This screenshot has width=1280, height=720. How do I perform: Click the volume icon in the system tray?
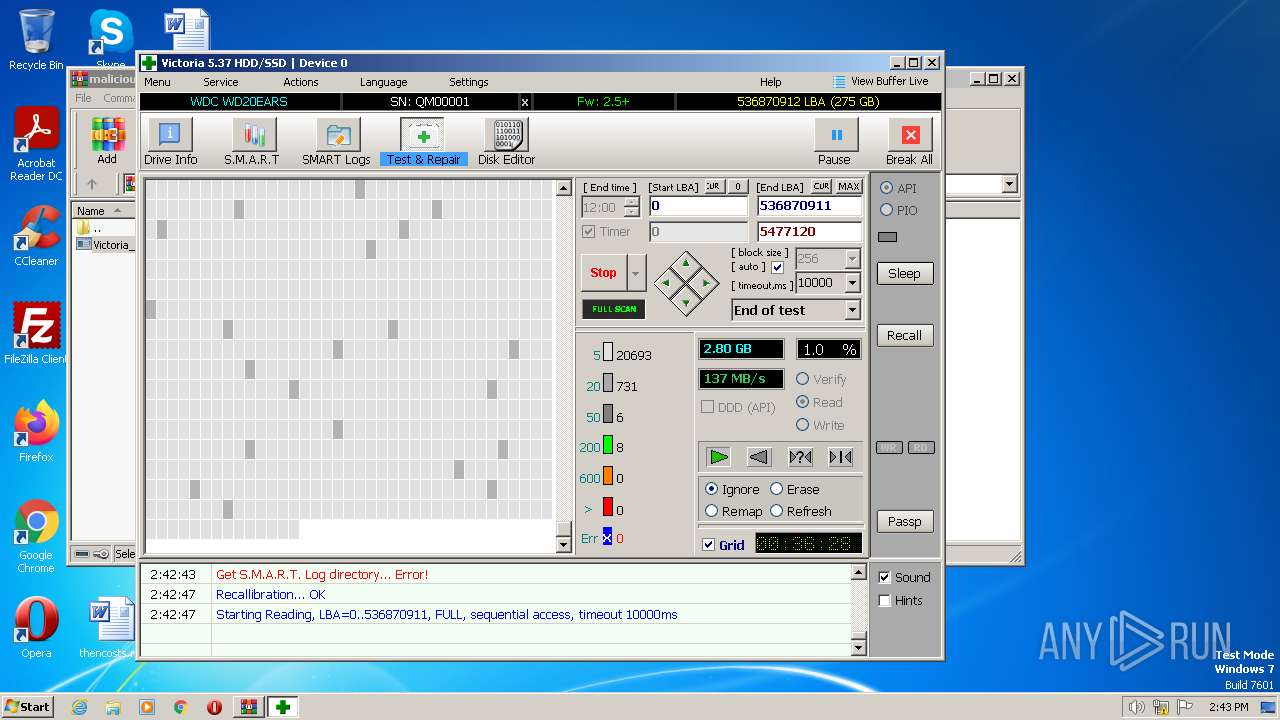[1136, 707]
